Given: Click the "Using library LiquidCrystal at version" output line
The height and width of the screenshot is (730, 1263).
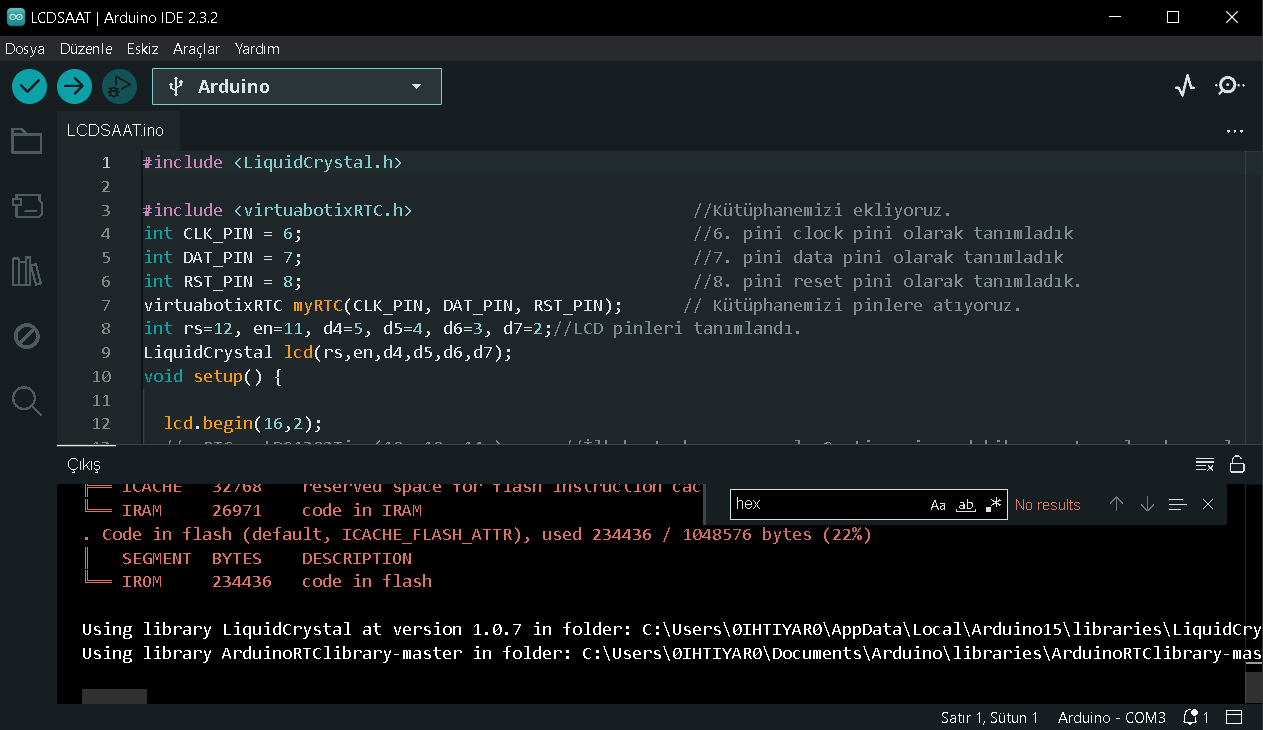Looking at the screenshot, I should point(672,629).
